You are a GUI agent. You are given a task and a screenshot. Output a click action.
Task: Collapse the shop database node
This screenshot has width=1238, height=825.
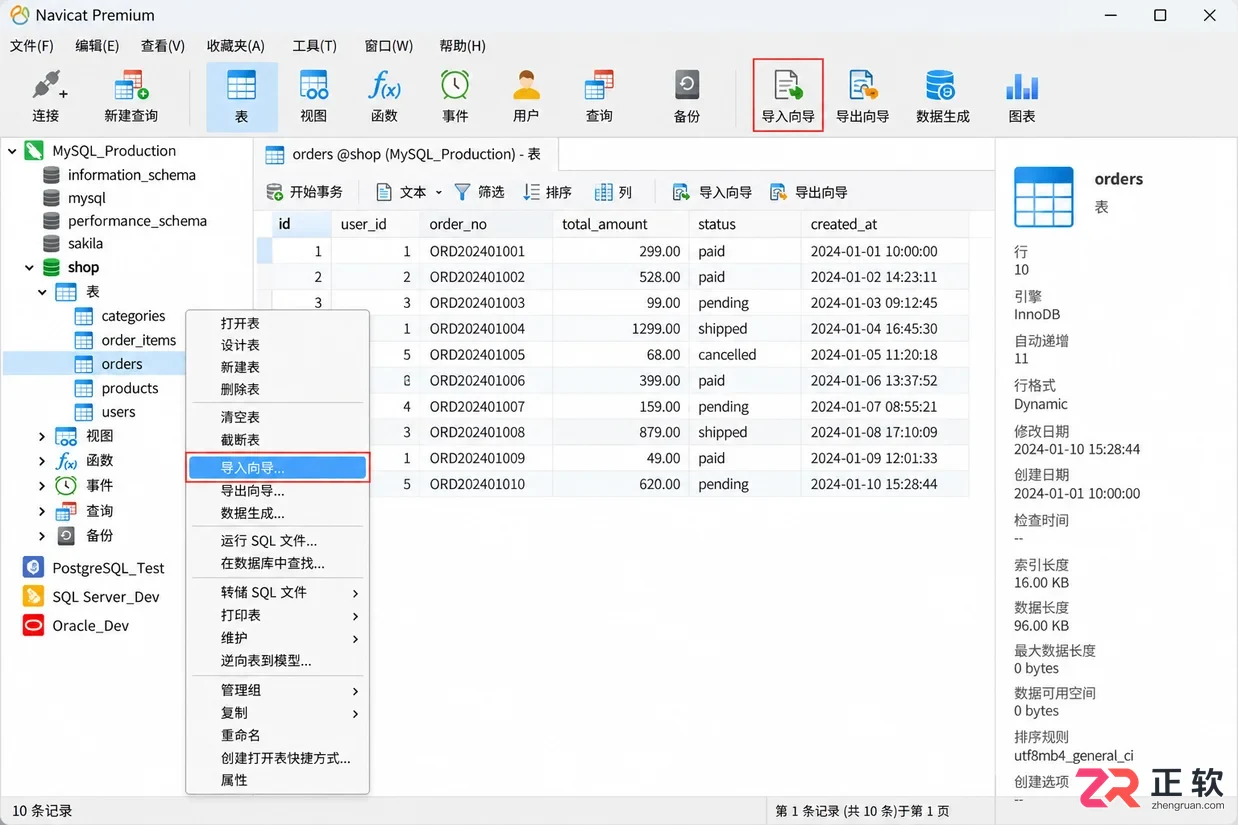point(28,267)
